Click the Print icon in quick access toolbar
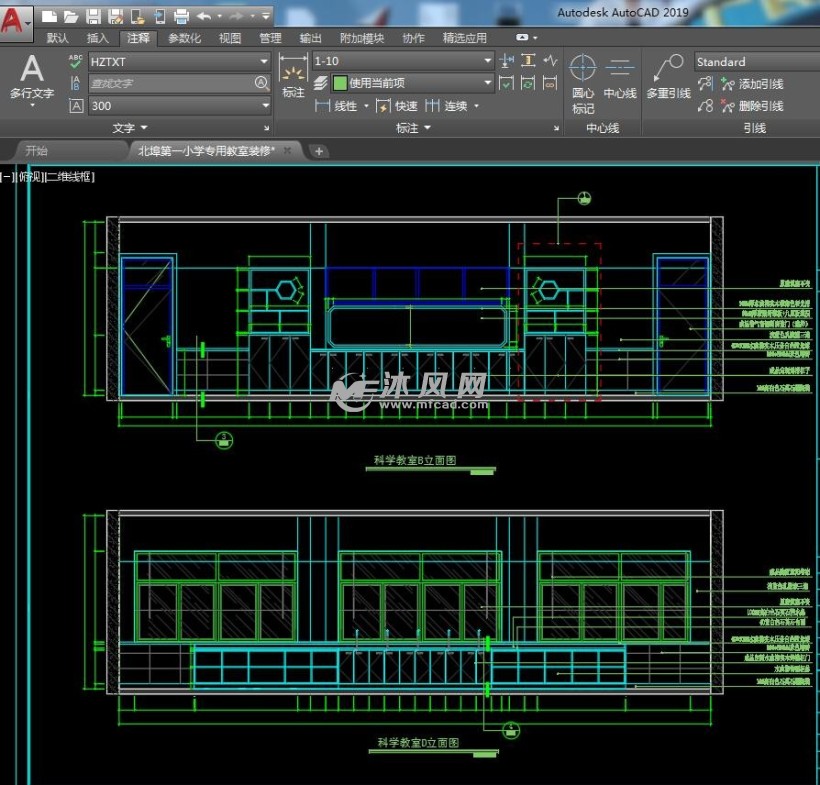 point(181,16)
